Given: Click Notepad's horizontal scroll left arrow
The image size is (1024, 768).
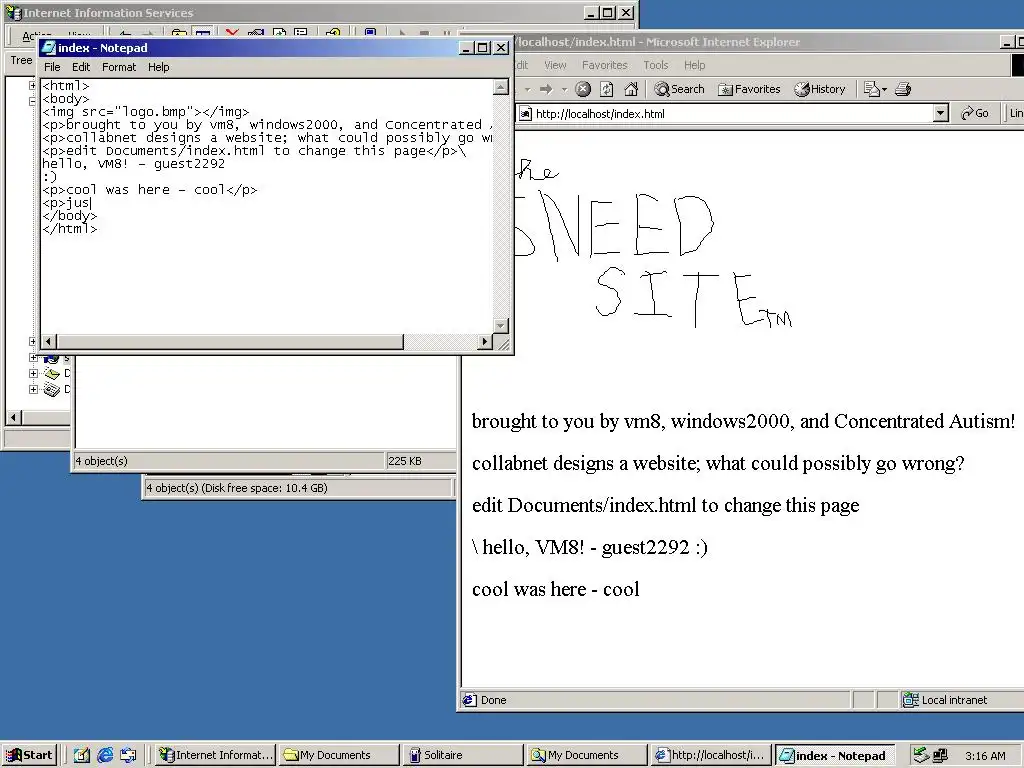Looking at the screenshot, I should coord(48,341).
